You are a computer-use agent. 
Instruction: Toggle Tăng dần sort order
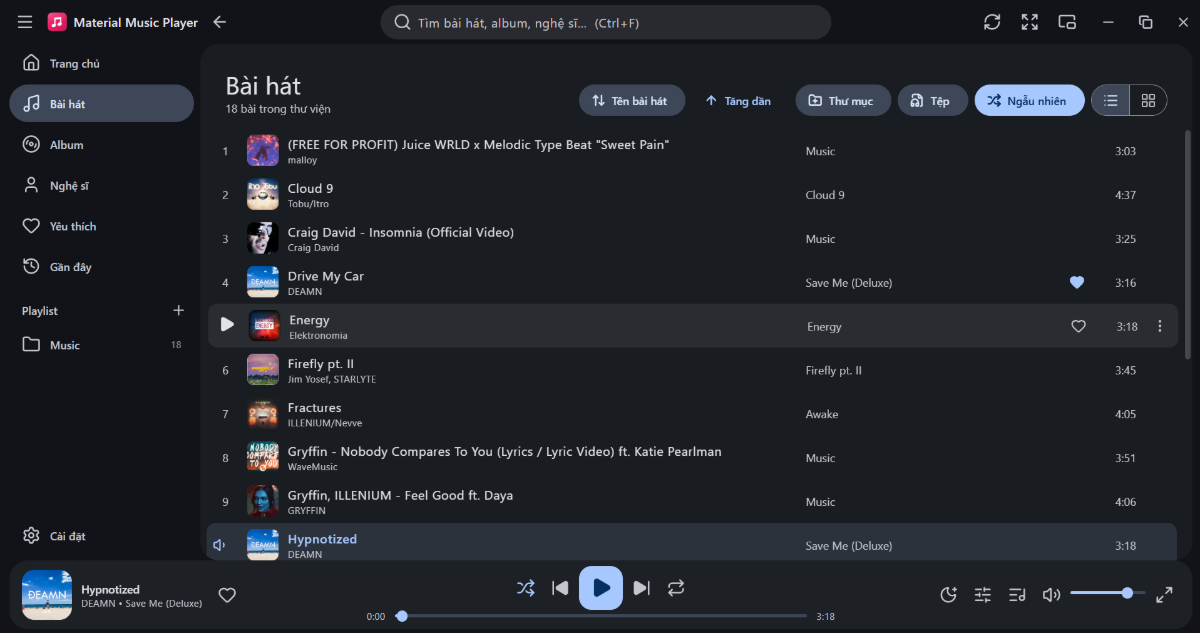pyautogui.click(x=738, y=101)
